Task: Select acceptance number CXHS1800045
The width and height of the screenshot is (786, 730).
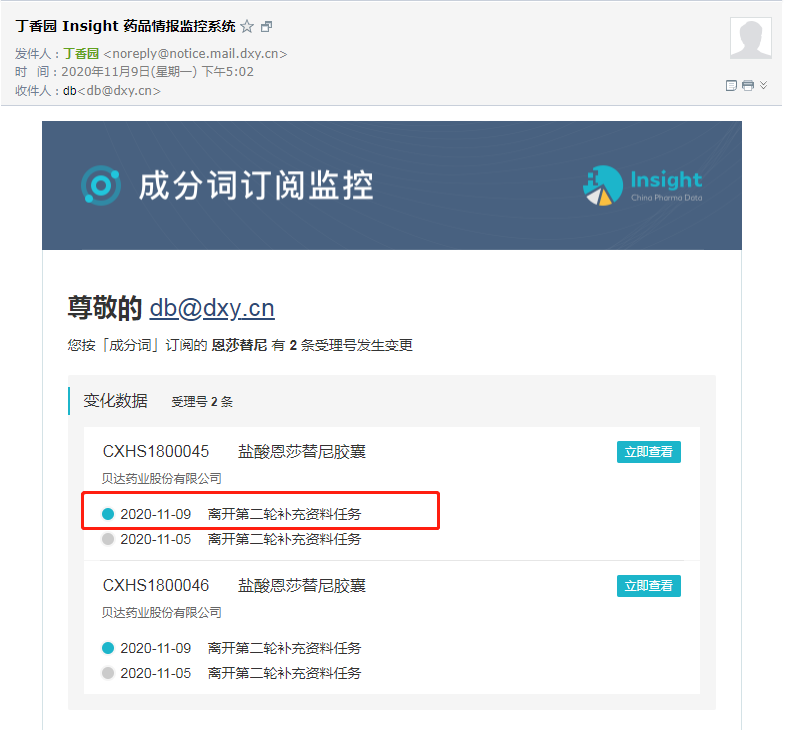Action: click(156, 451)
